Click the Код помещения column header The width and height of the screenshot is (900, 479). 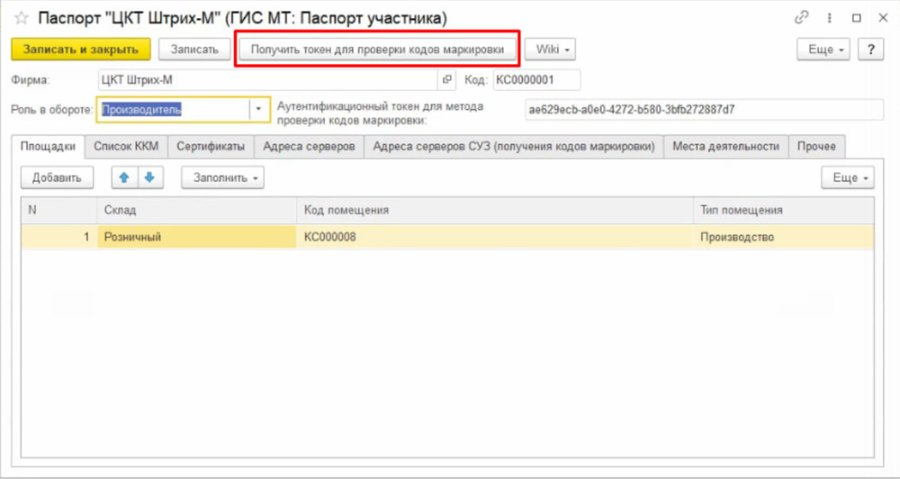(x=495, y=211)
